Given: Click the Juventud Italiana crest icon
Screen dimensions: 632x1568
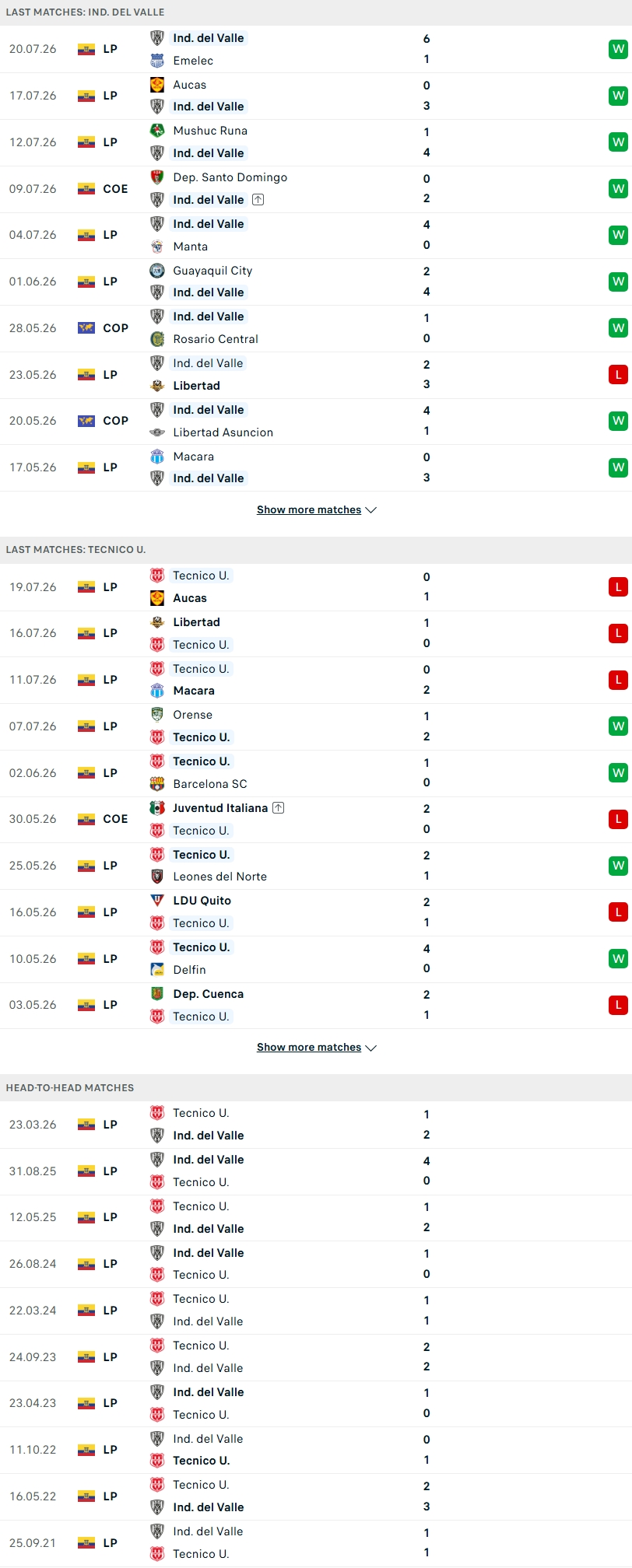Looking at the screenshot, I should coord(157,808).
